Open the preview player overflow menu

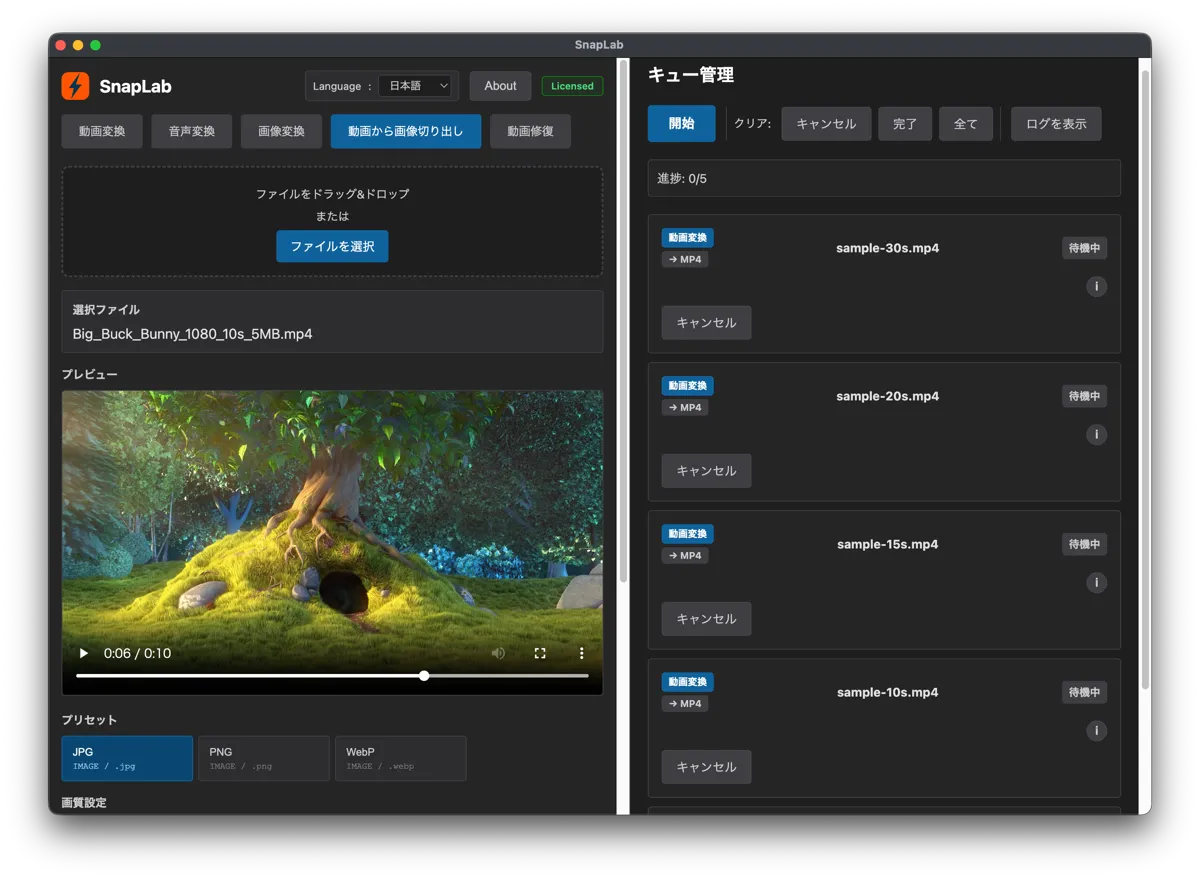[581, 652]
